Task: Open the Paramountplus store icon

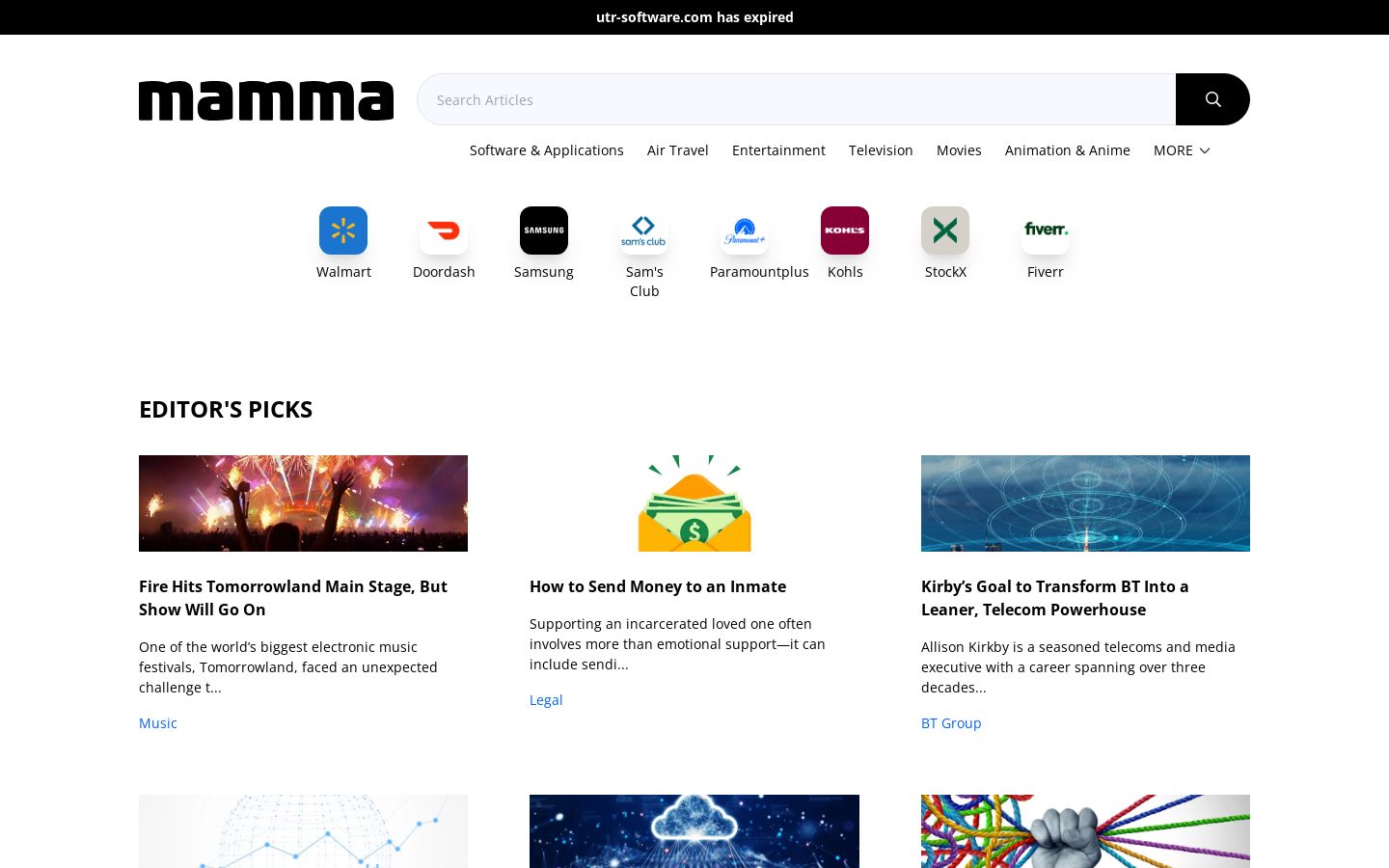Action: (745, 231)
